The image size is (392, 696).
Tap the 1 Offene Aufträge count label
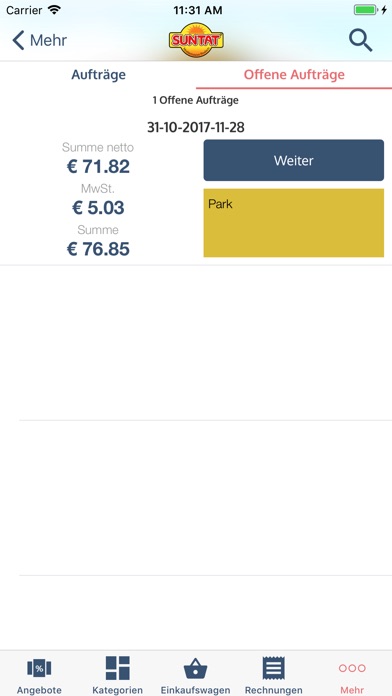point(196,100)
